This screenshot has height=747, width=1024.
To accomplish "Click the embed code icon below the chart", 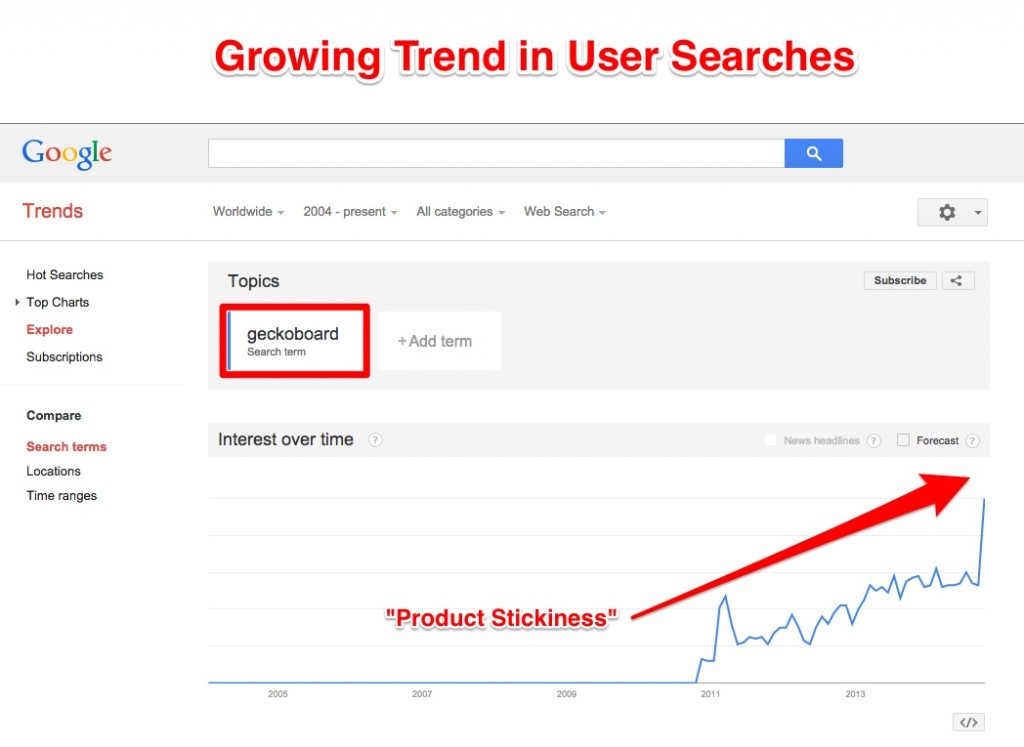I will pyautogui.click(x=967, y=721).
